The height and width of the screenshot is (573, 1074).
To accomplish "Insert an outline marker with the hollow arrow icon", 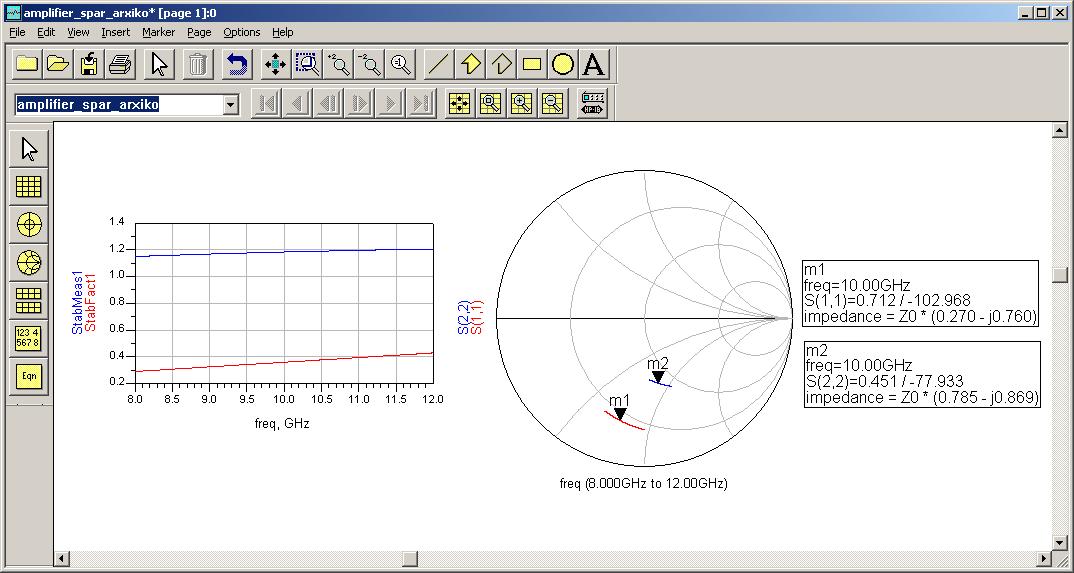I will click(501, 65).
